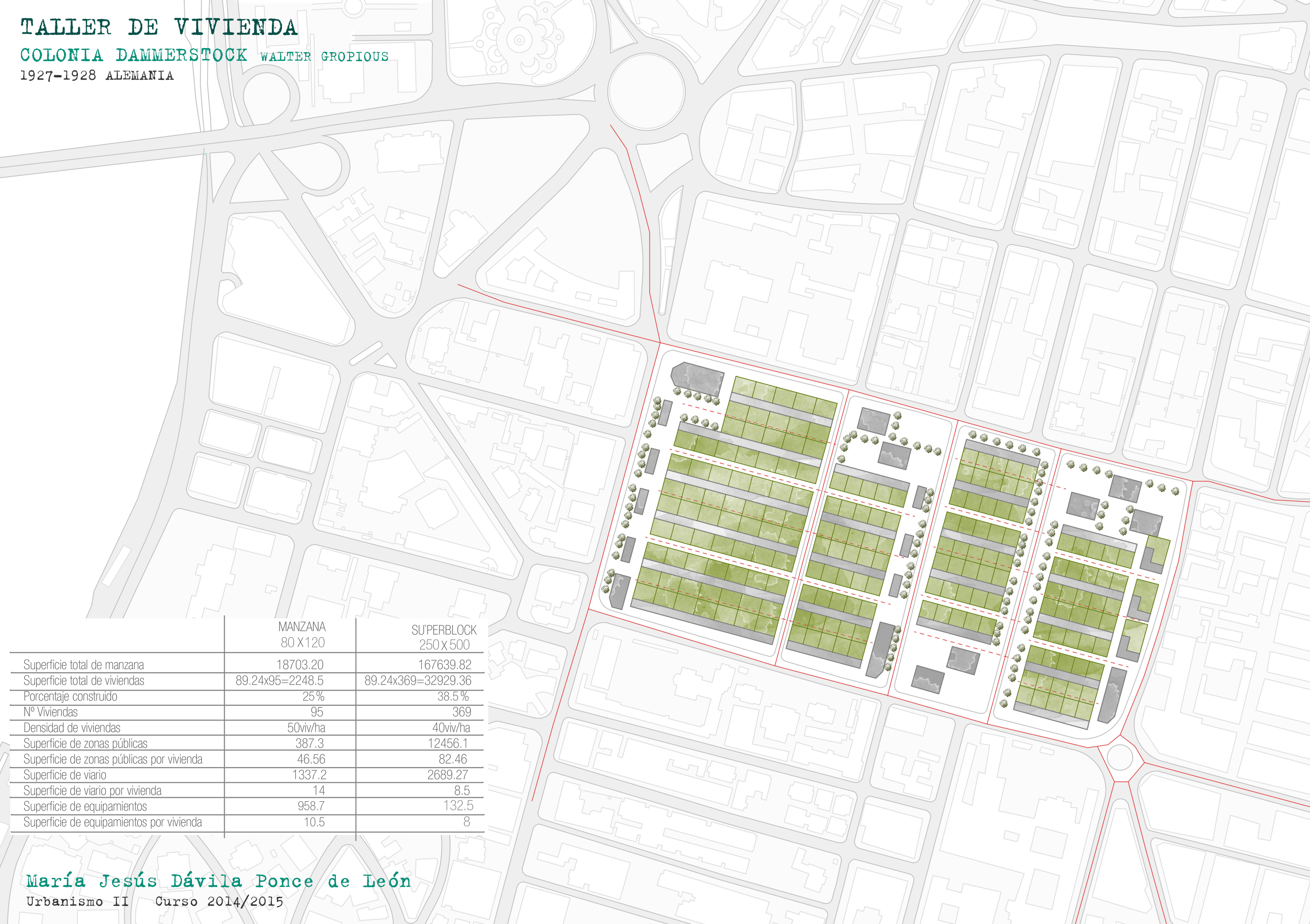This screenshot has height=924, width=1310.
Task: Click the author name 'María Jesús Dávila Ponce de León'
Action: pos(219,881)
